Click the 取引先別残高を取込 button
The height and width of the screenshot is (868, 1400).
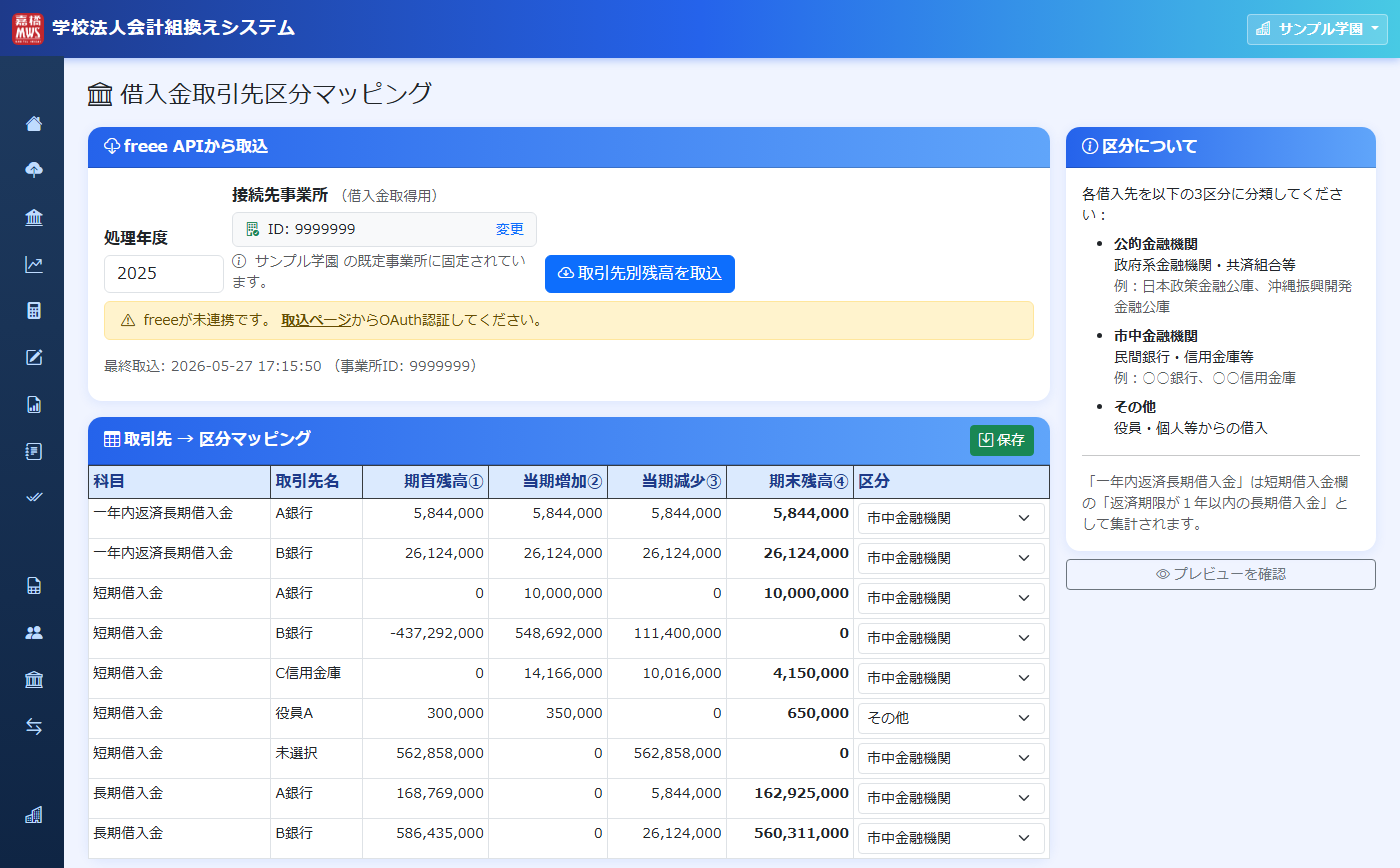(640, 274)
